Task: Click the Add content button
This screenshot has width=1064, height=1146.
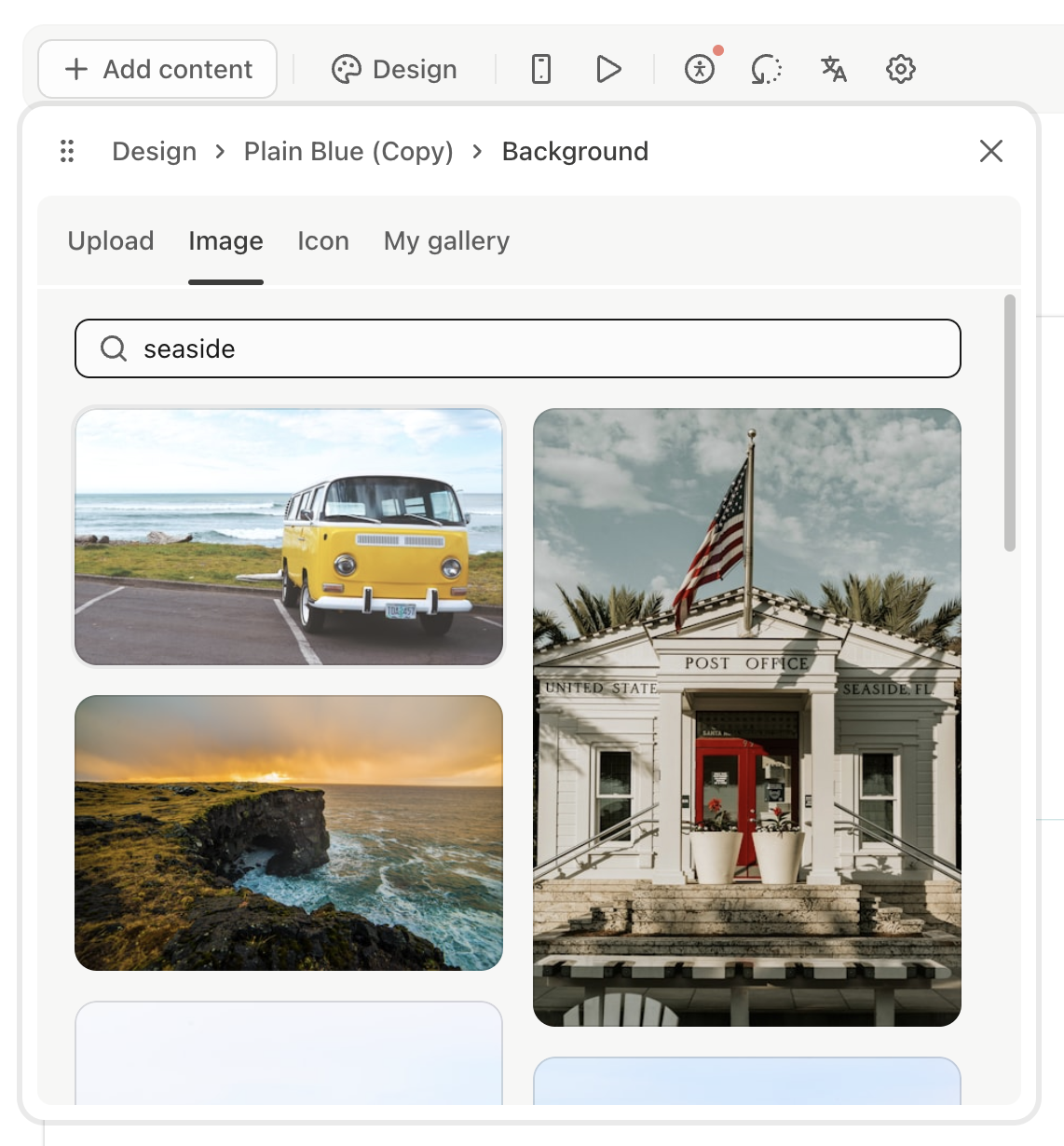Action: (157, 69)
